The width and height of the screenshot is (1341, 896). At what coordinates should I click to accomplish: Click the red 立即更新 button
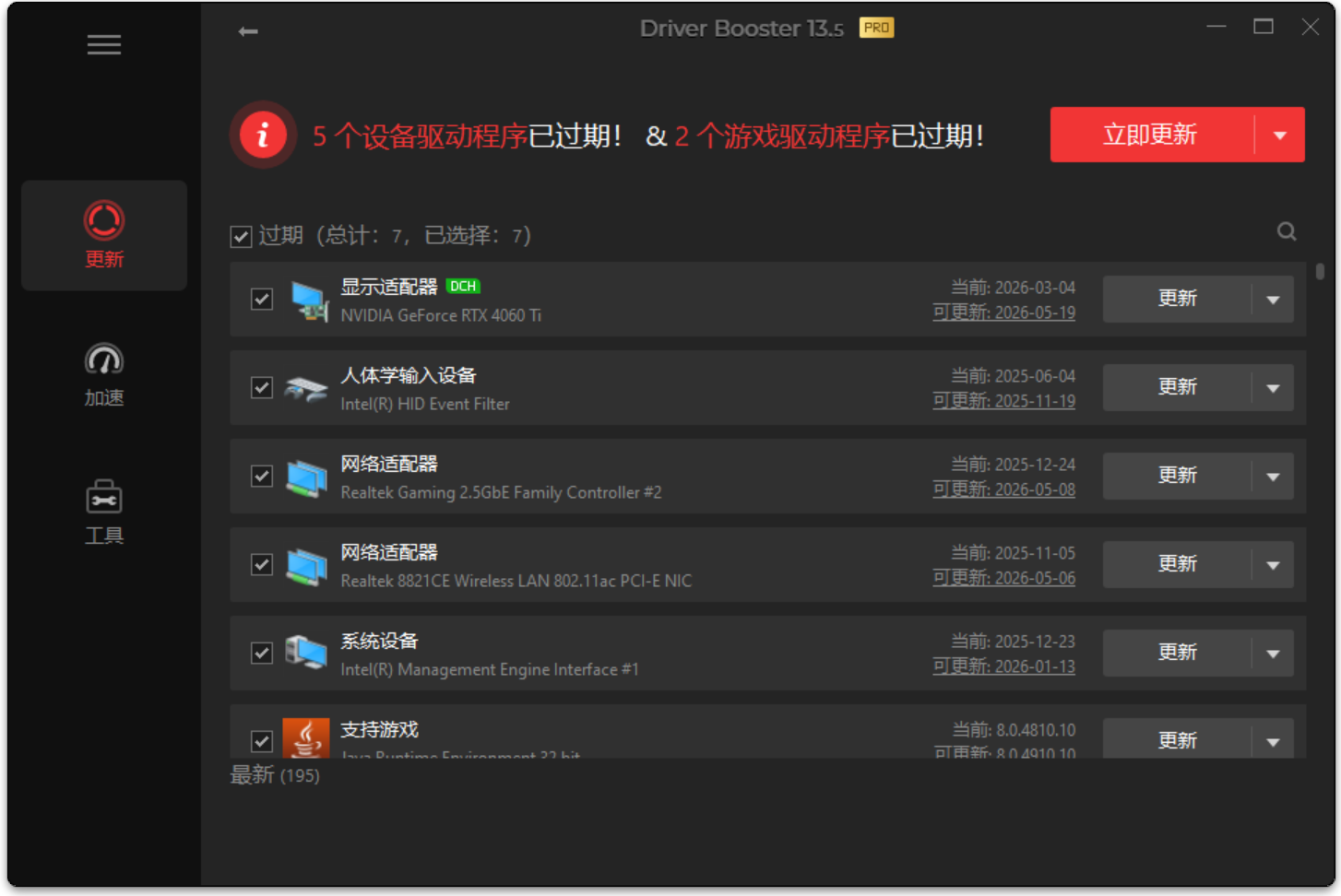pyautogui.click(x=1152, y=135)
